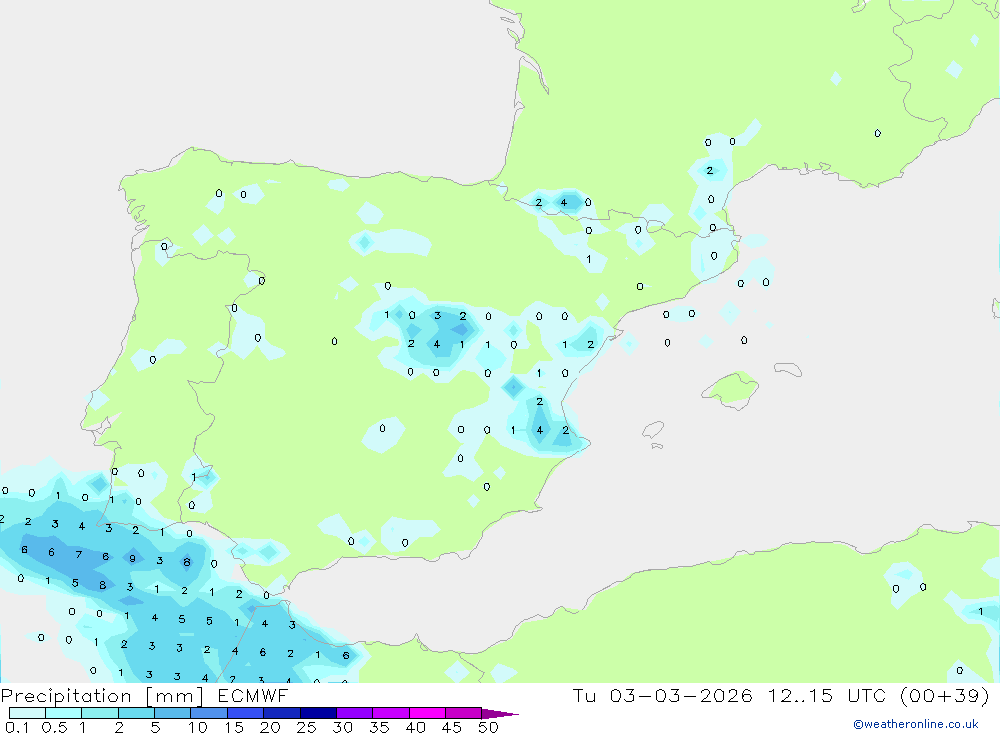
Task: Select the 30–35 mm violet legend box
Action: [355, 713]
